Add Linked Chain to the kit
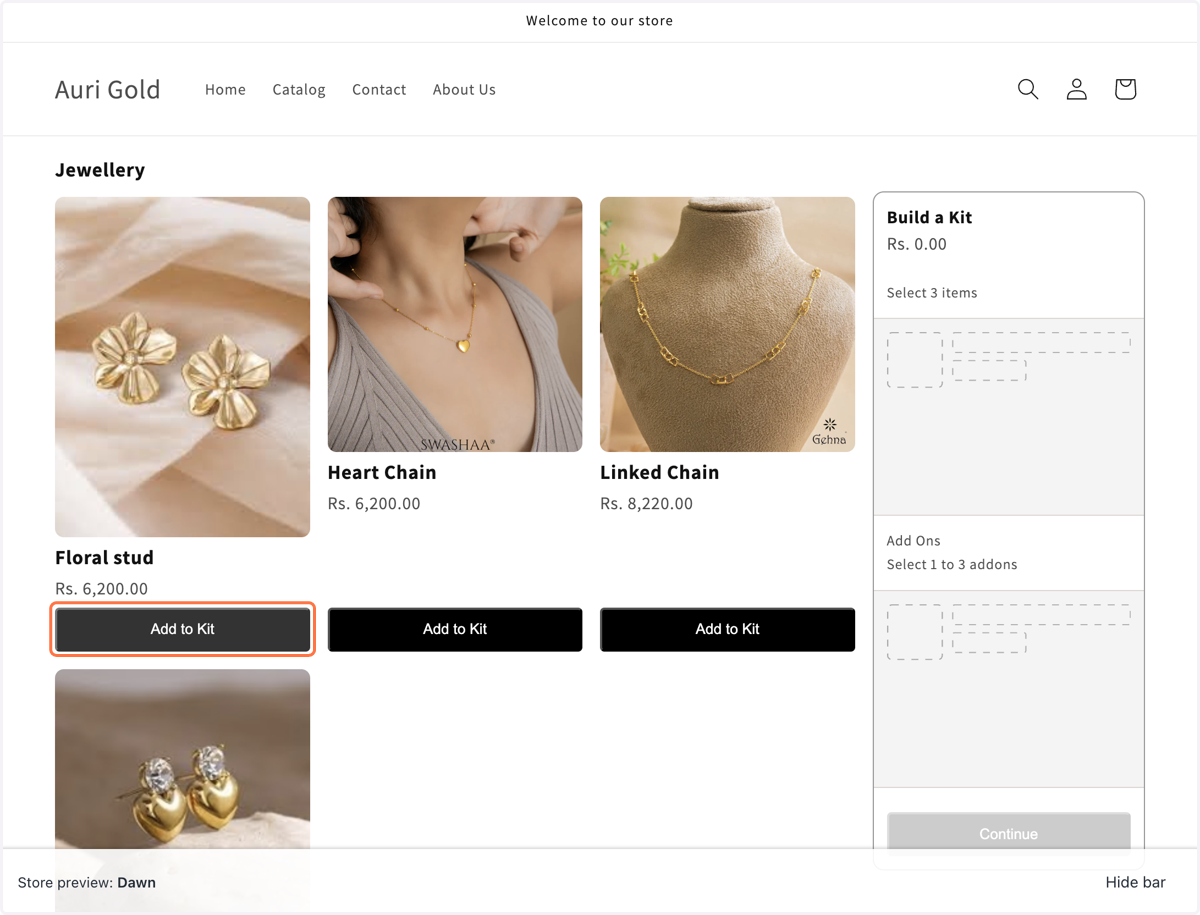Viewport: 1200px width, 915px height. click(727, 629)
